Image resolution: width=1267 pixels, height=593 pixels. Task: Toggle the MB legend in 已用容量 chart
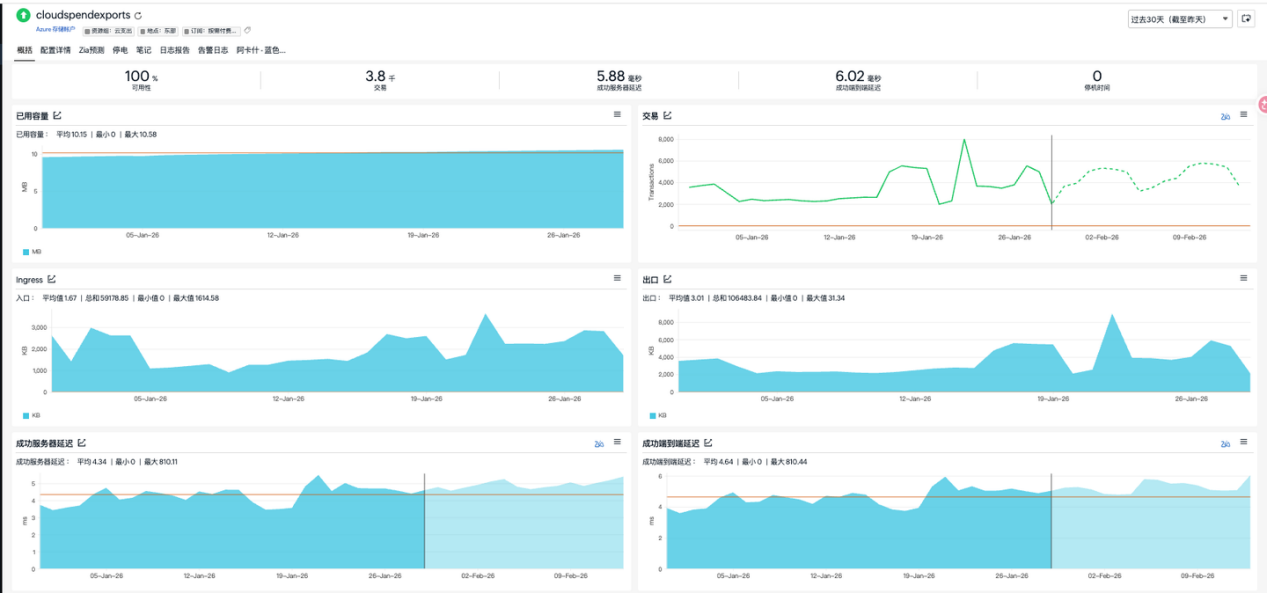pyautogui.click(x=31, y=251)
